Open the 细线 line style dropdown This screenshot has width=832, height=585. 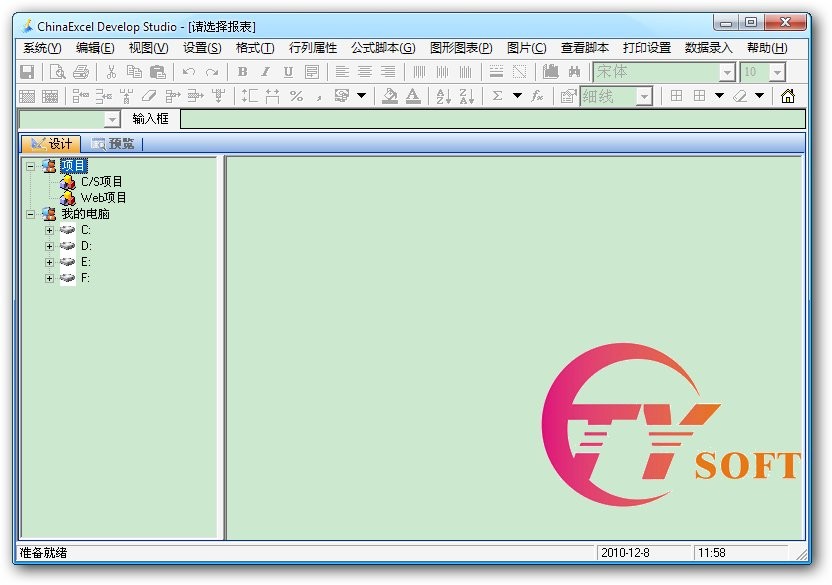643,96
